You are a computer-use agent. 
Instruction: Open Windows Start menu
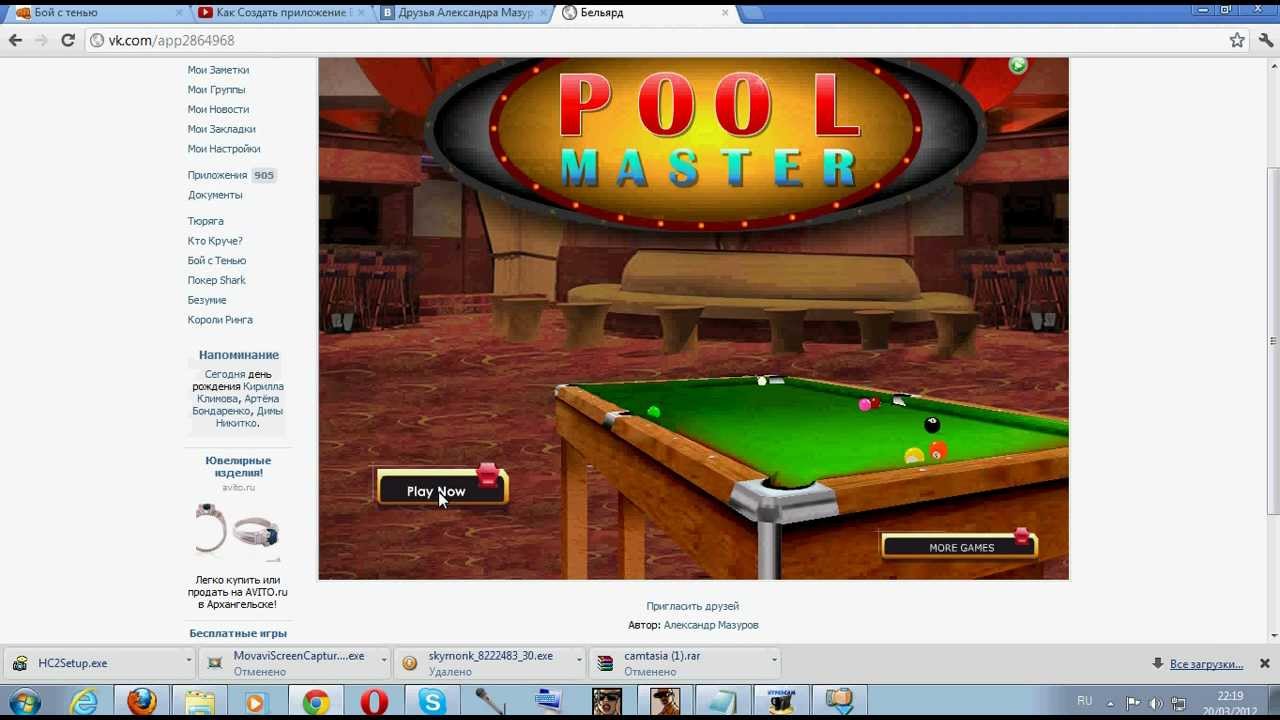coord(24,702)
